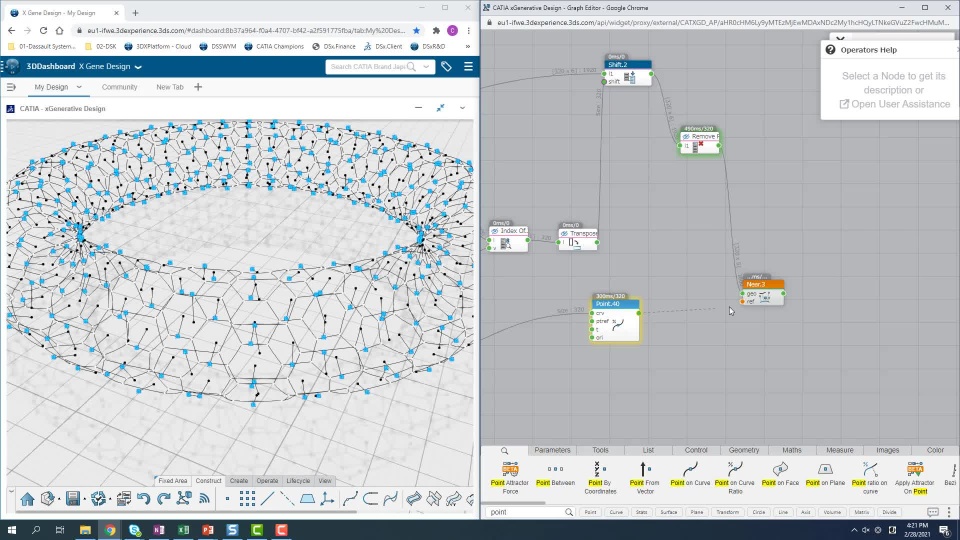Bookmark page with the star icon
Screen dimensions: 960x540
[x=416, y=30]
